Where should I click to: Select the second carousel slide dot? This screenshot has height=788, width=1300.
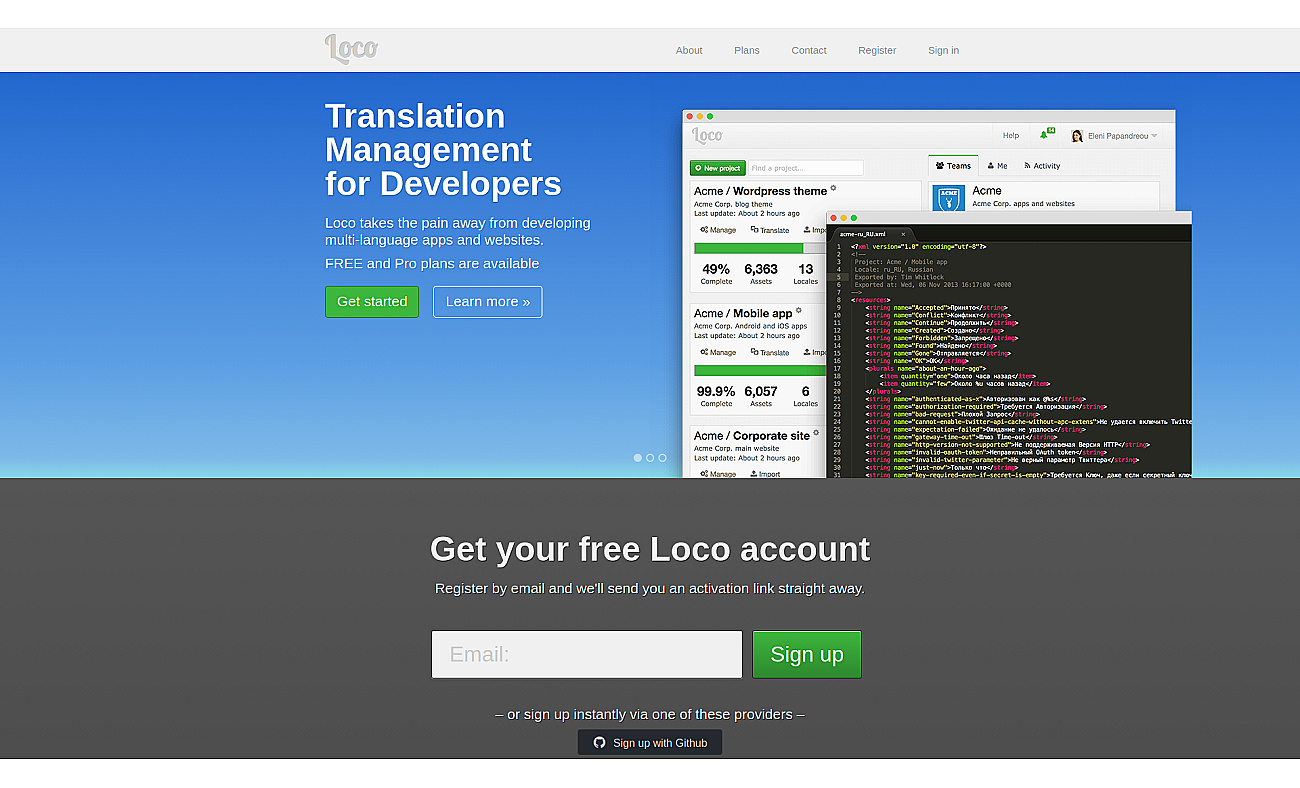point(650,458)
